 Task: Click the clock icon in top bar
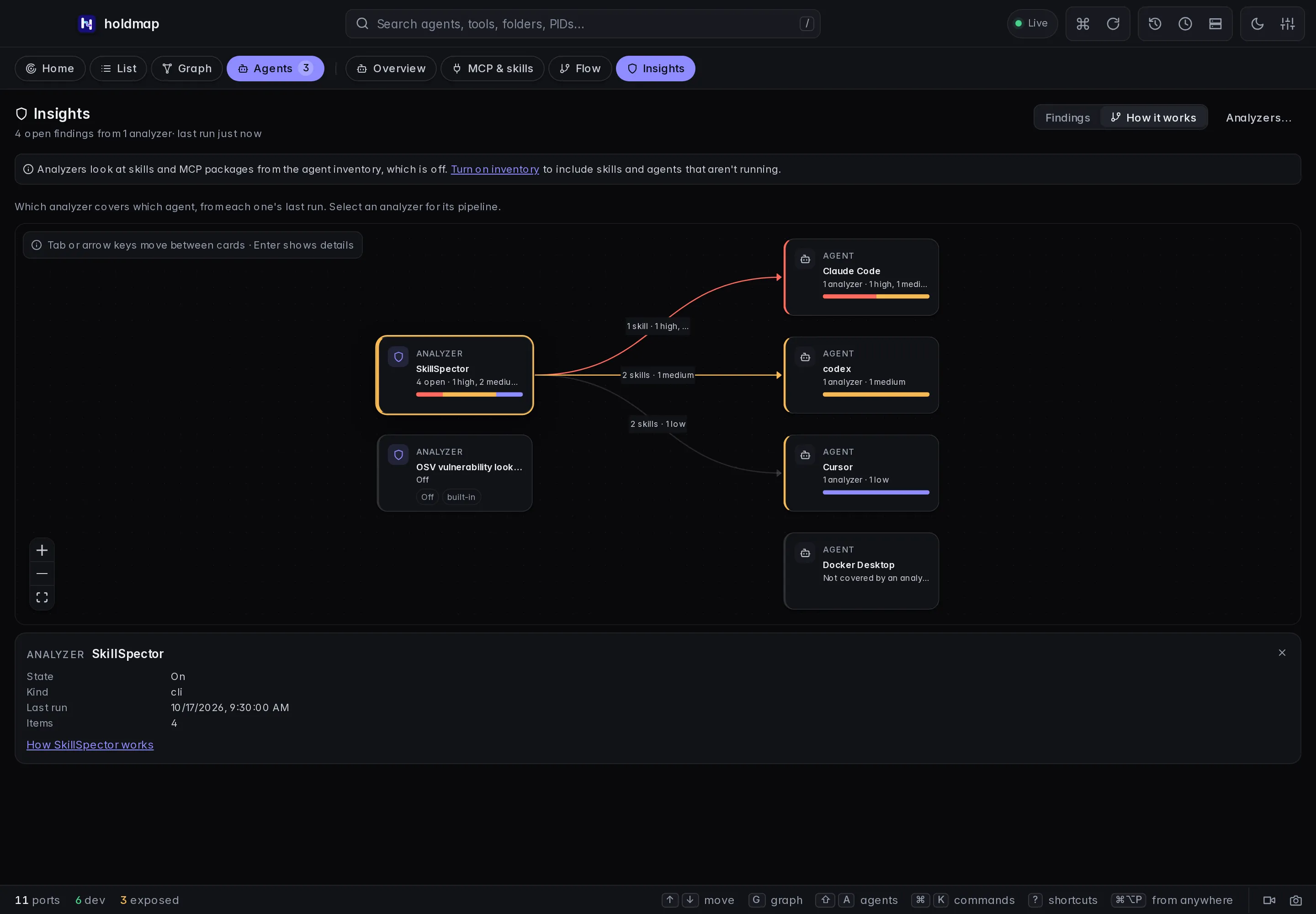1185,23
